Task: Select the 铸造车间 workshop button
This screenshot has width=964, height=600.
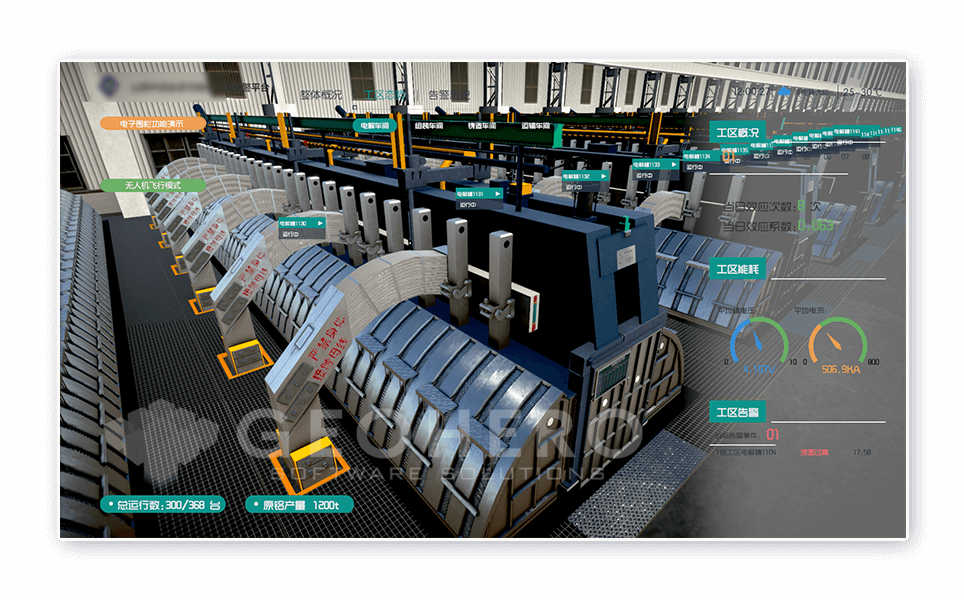Action: pos(484,126)
